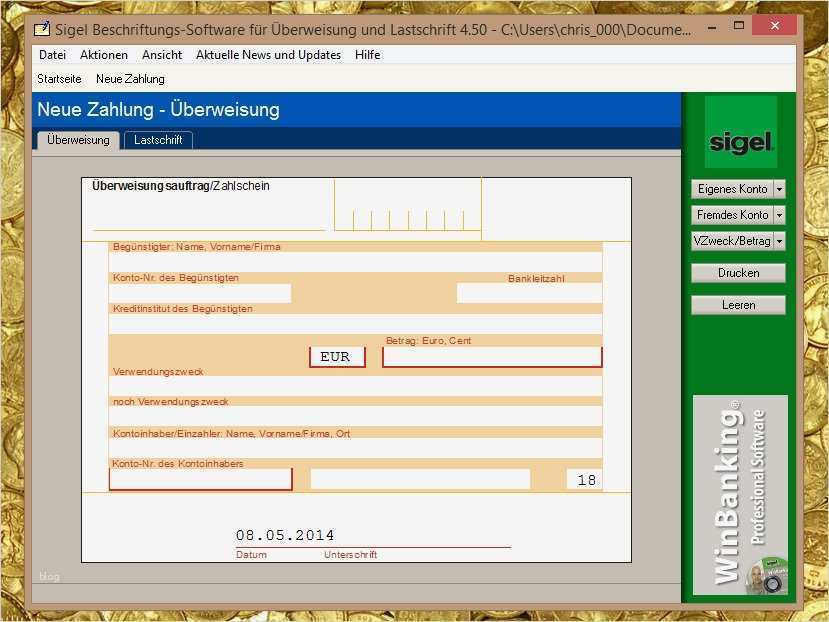This screenshot has width=829, height=622.
Task: Focus the Bankleitzahl field
Action: [529, 293]
